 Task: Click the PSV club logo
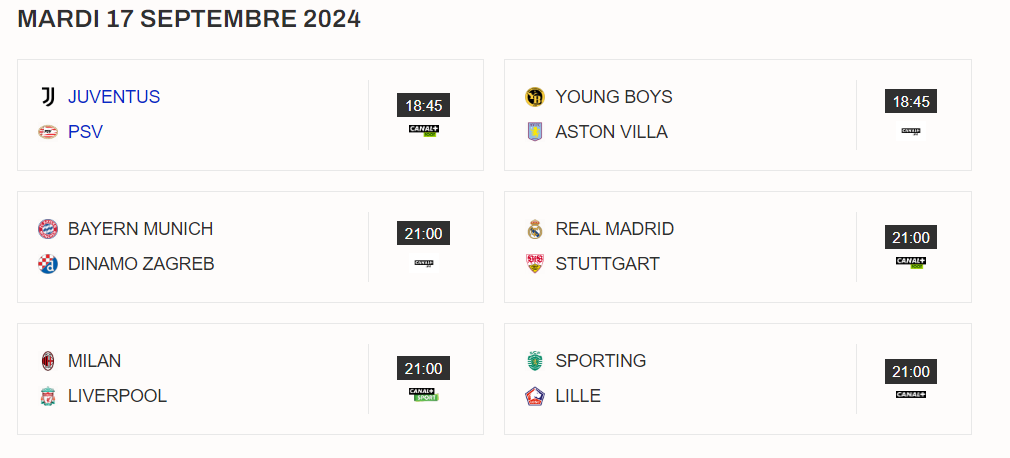tap(48, 132)
